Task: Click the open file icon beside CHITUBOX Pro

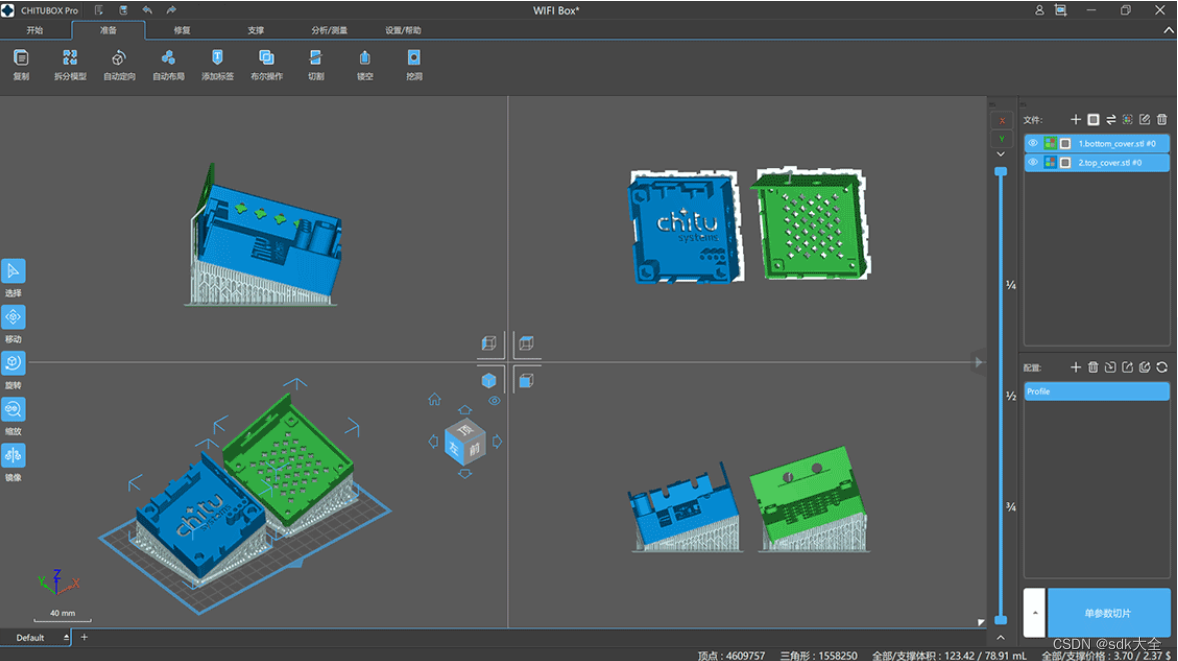Action: point(99,11)
